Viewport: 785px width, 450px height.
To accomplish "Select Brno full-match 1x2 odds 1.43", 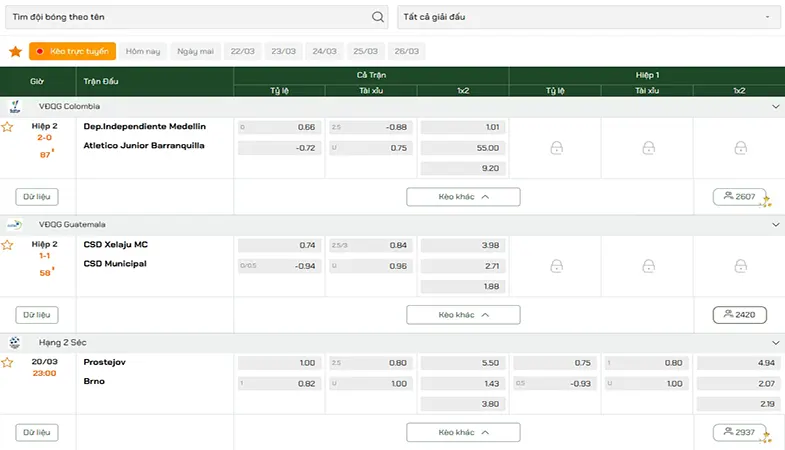I will click(x=463, y=384).
